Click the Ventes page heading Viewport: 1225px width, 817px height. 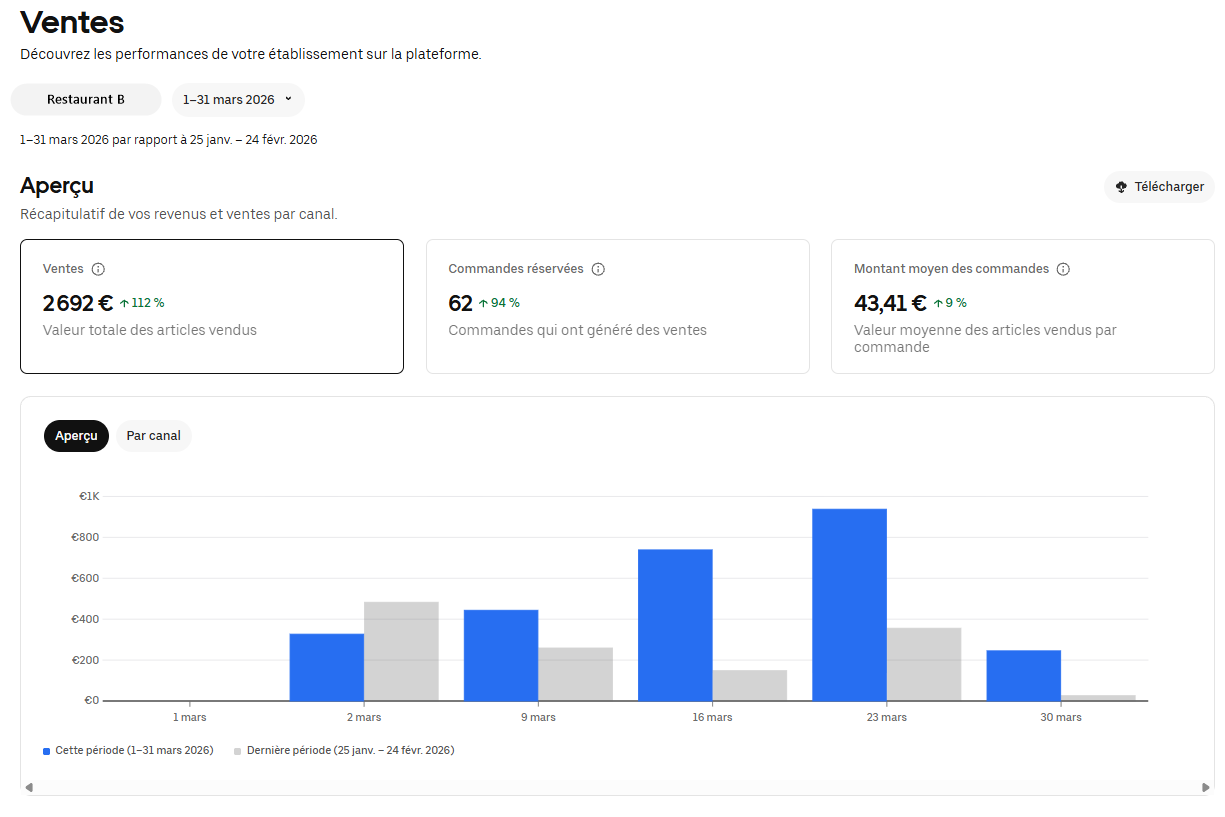(x=72, y=22)
